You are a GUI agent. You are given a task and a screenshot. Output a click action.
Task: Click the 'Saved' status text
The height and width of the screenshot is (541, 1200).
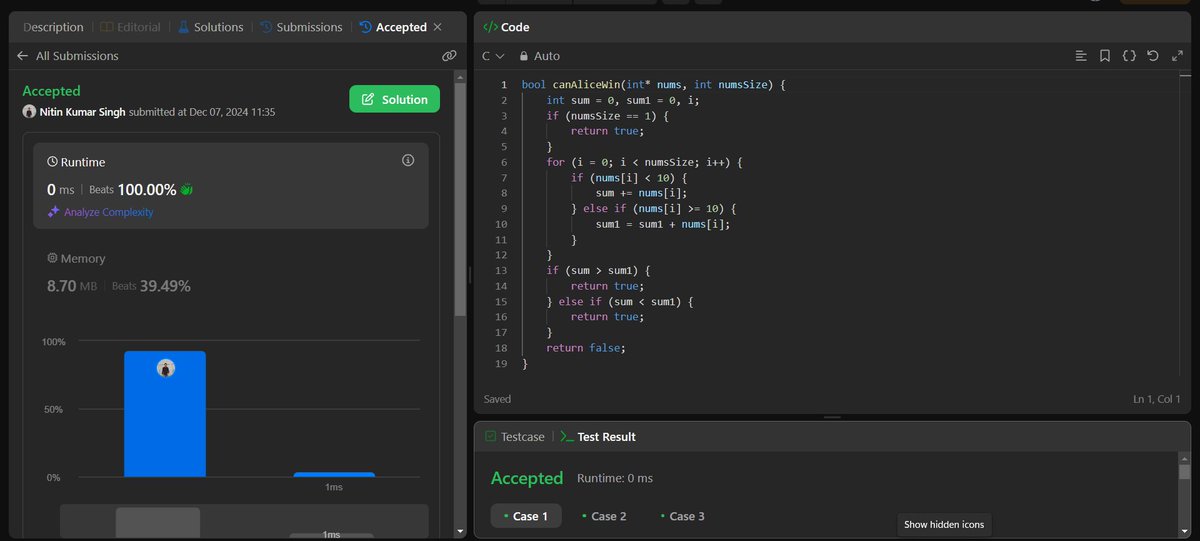coord(497,399)
